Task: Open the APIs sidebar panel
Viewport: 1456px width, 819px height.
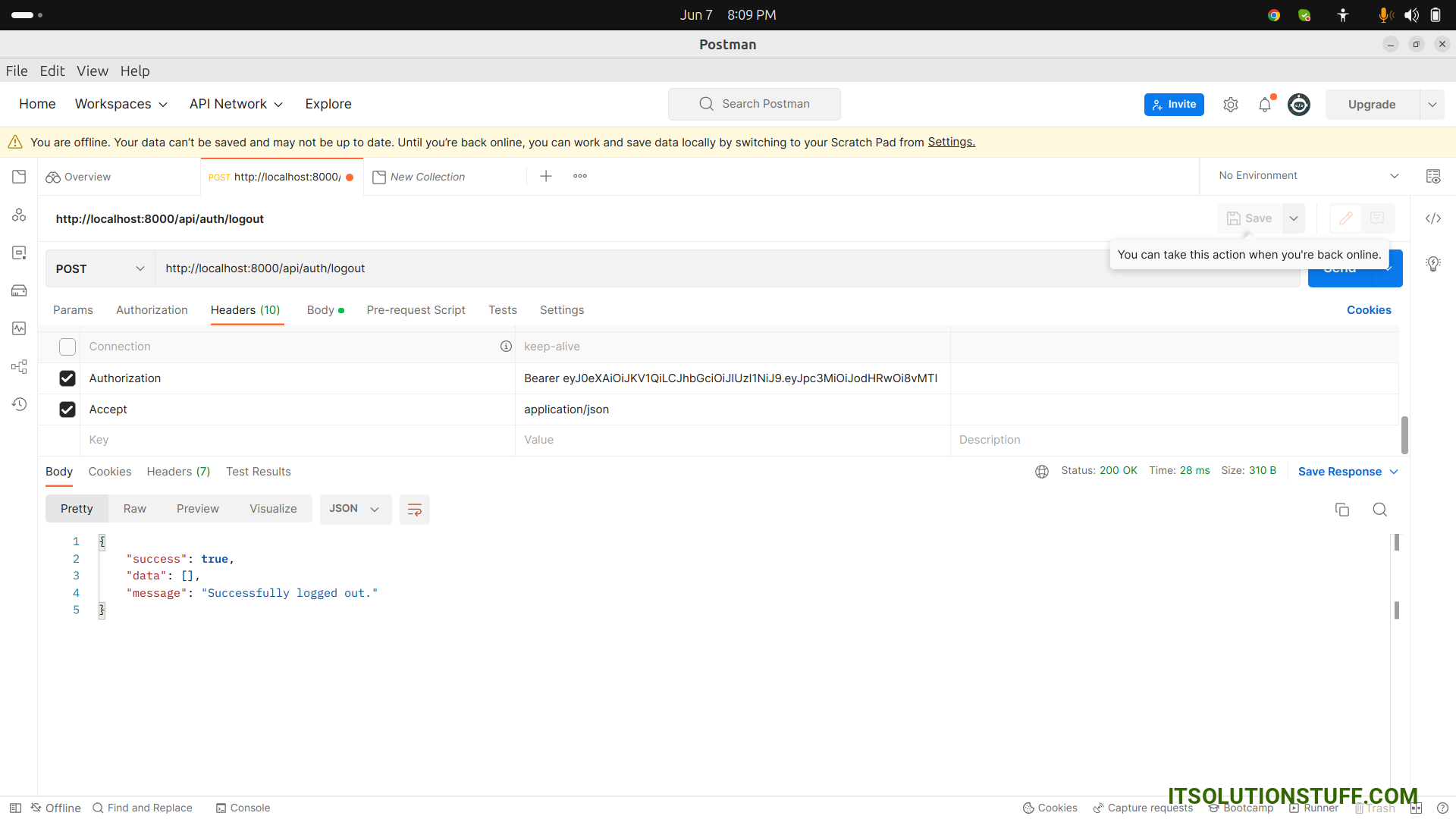Action: click(19, 215)
